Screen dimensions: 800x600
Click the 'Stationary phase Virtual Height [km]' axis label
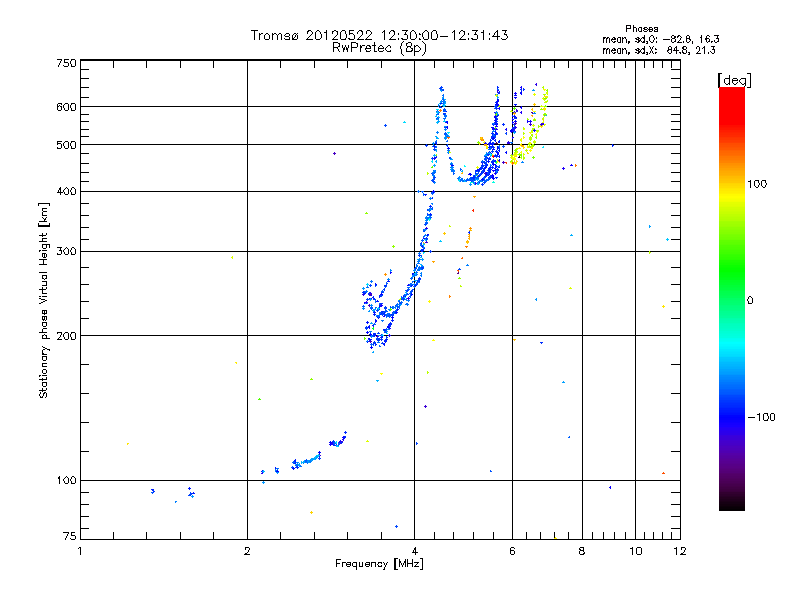pos(44,300)
